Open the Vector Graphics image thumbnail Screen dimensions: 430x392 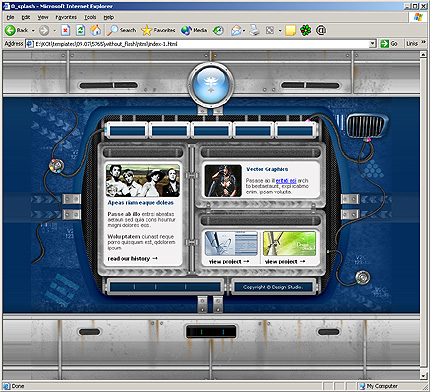(223, 181)
